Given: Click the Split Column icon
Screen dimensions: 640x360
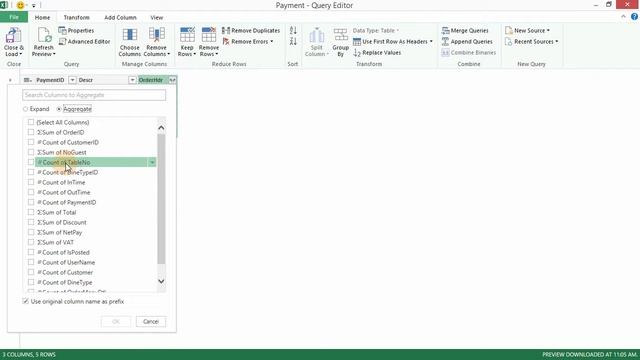Looking at the screenshot, I should coord(316,36).
